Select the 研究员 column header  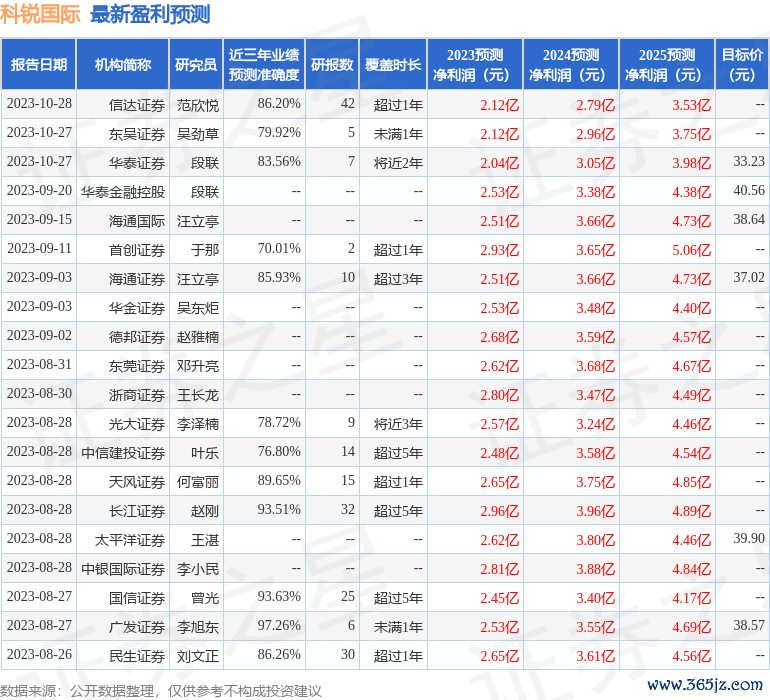(196, 64)
